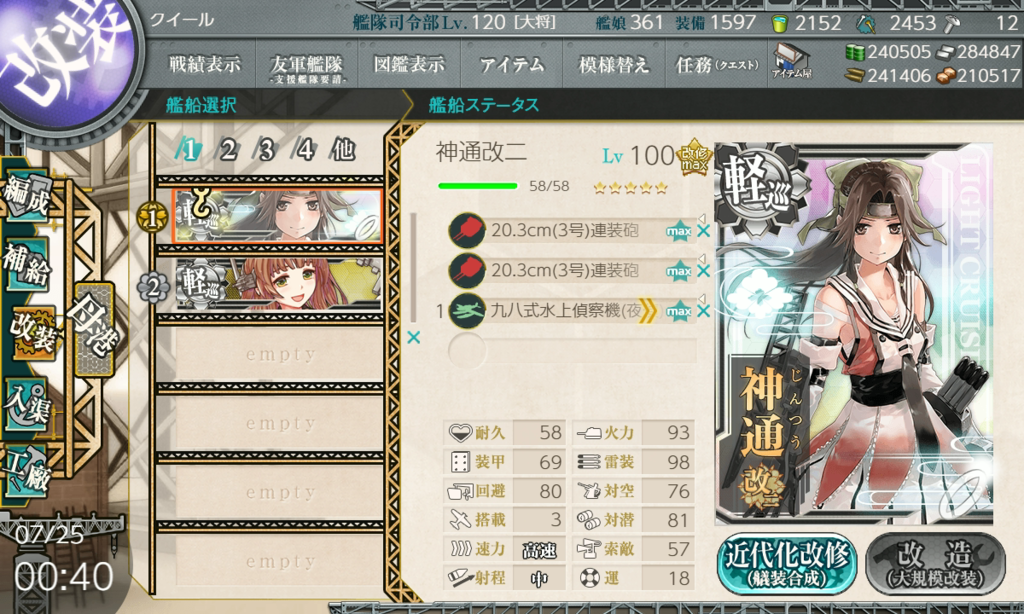The height and width of the screenshot is (614, 1024).
Task: Open the アイテム屋 item shop icon
Action: (791, 61)
